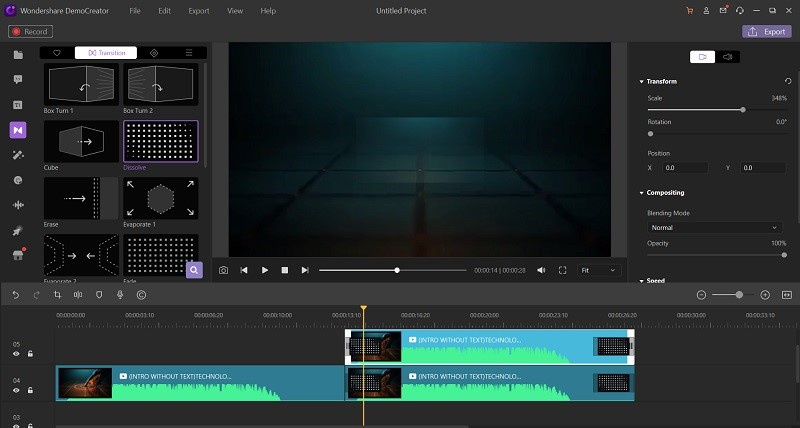800x428 pixels.
Task: Open the Edit menu
Action: [164, 11]
